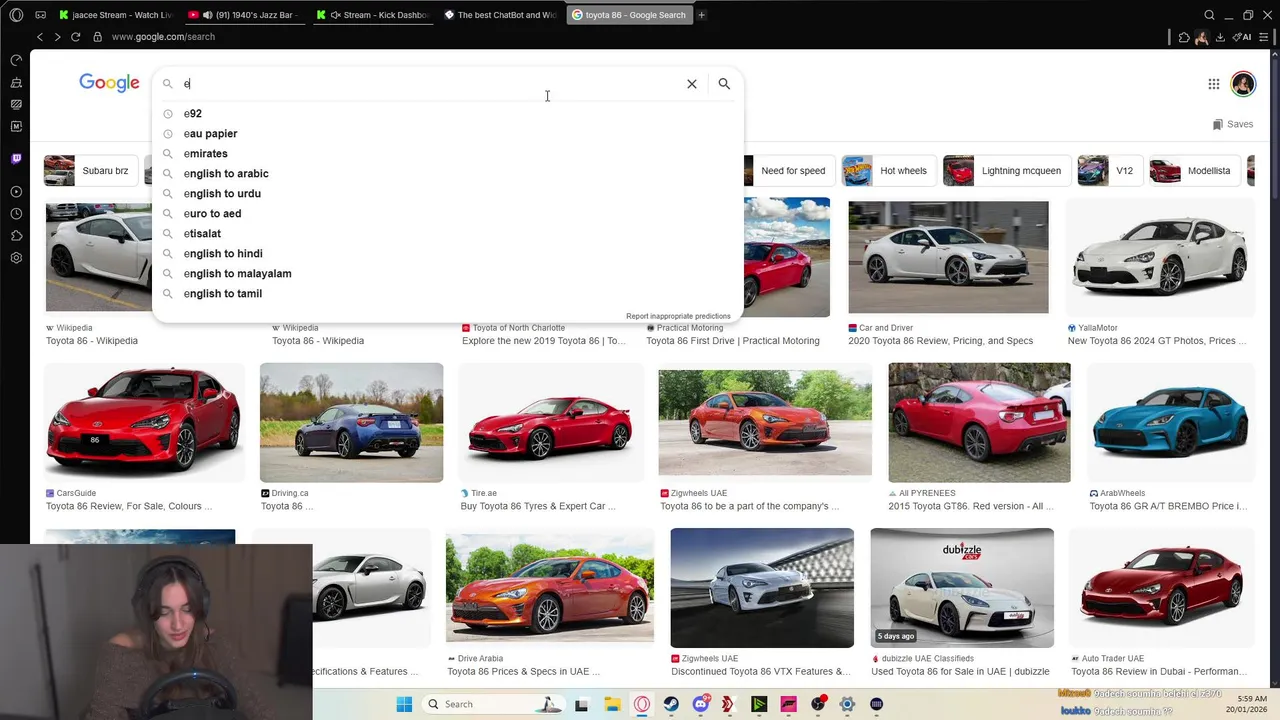Screen dimensions: 1280x720
Task: Click Report inappropriate predictions link
Action: point(678,316)
